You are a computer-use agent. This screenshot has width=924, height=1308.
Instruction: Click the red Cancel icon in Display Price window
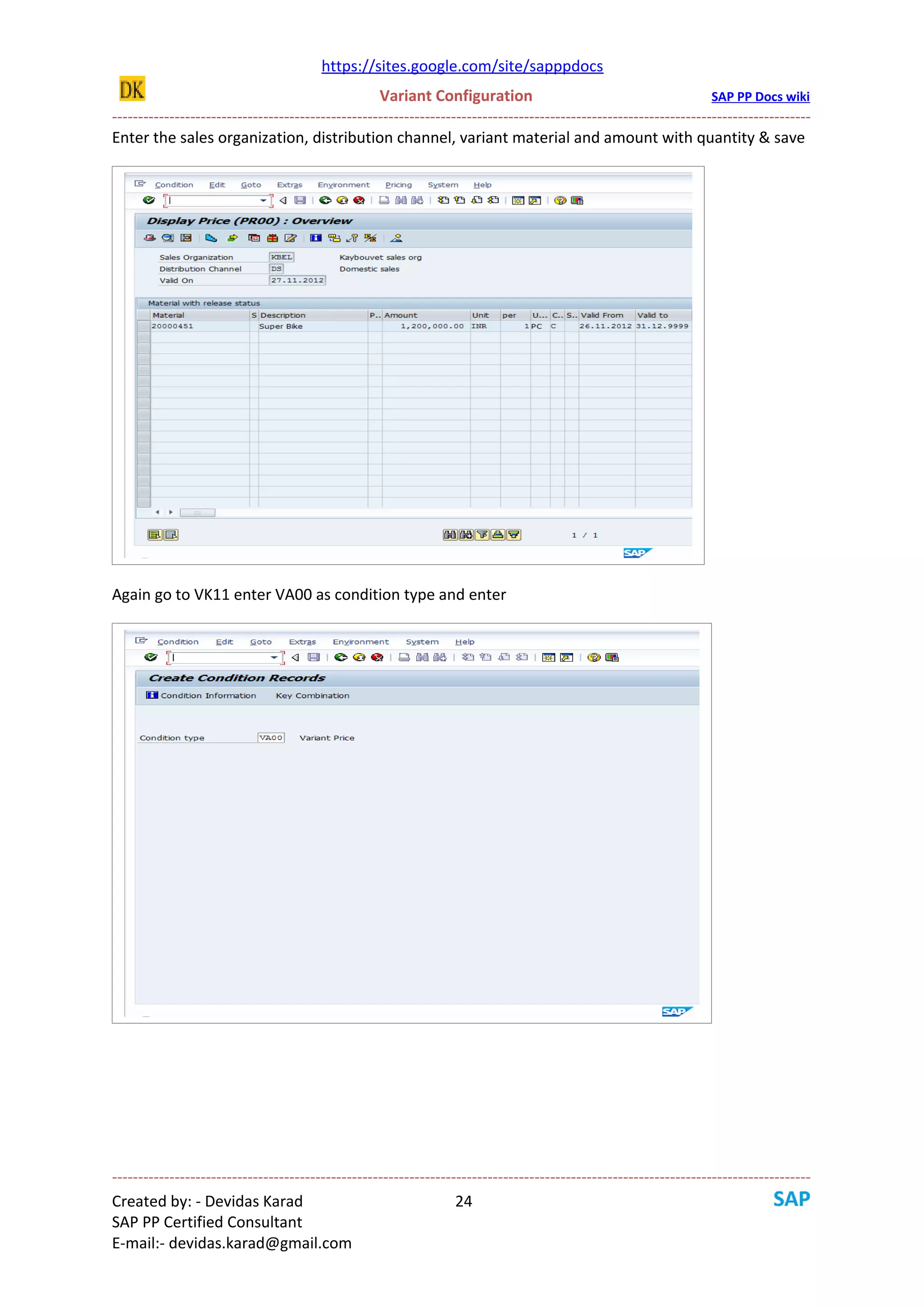coord(359,200)
